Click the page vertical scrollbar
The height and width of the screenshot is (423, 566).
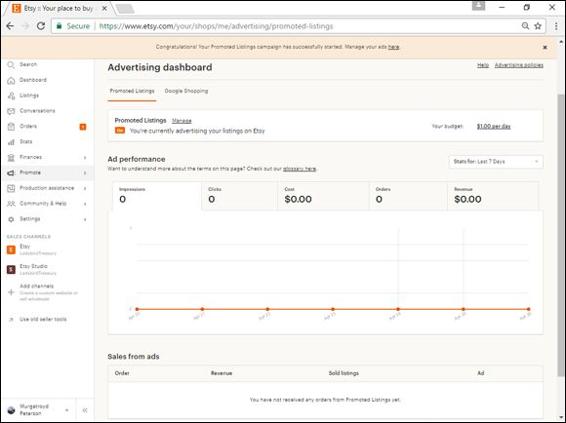click(561, 235)
